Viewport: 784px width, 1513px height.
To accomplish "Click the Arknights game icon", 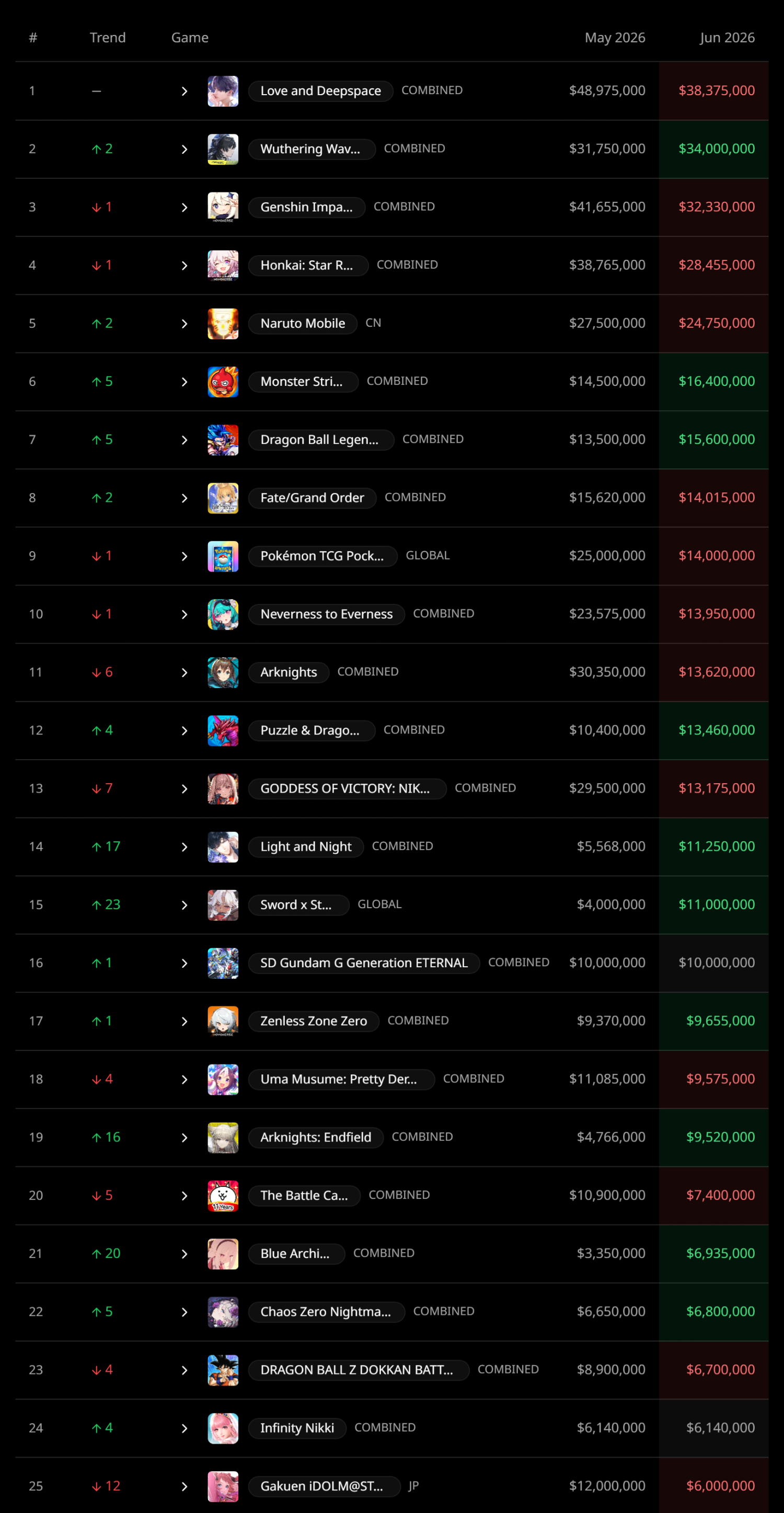I will 223,672.
